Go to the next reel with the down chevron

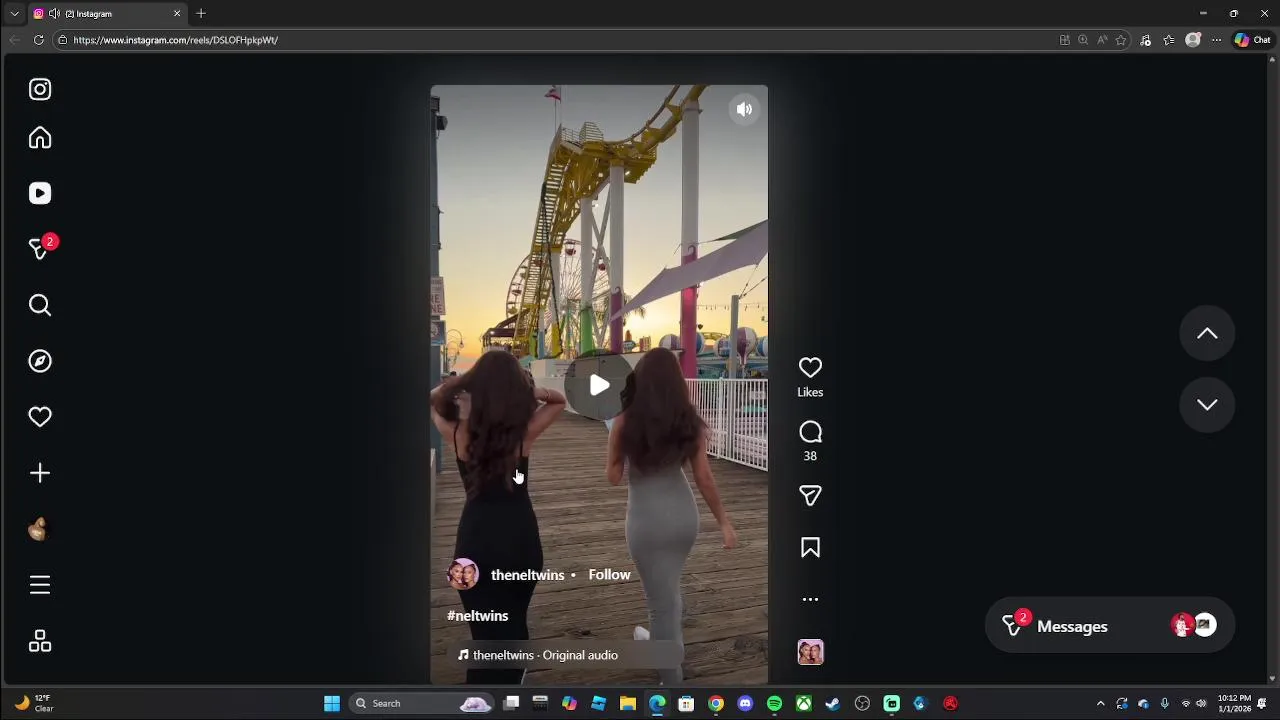1207,405
